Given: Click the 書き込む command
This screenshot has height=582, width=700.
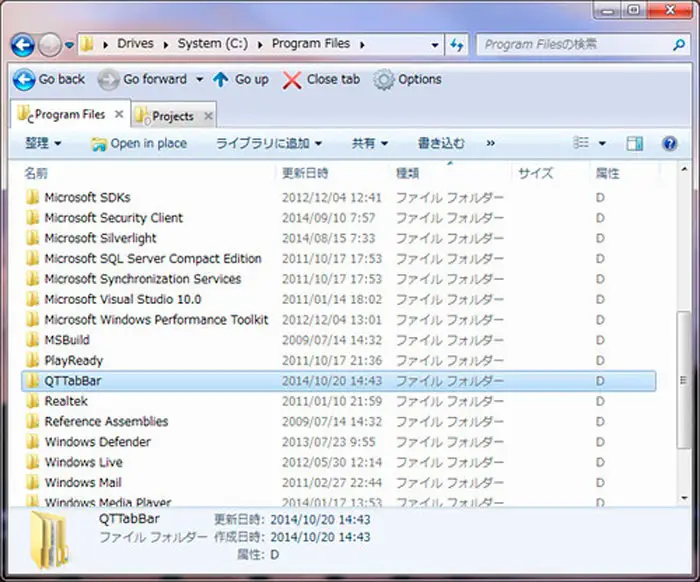Looking at the screenshot, I should point(441,143).
